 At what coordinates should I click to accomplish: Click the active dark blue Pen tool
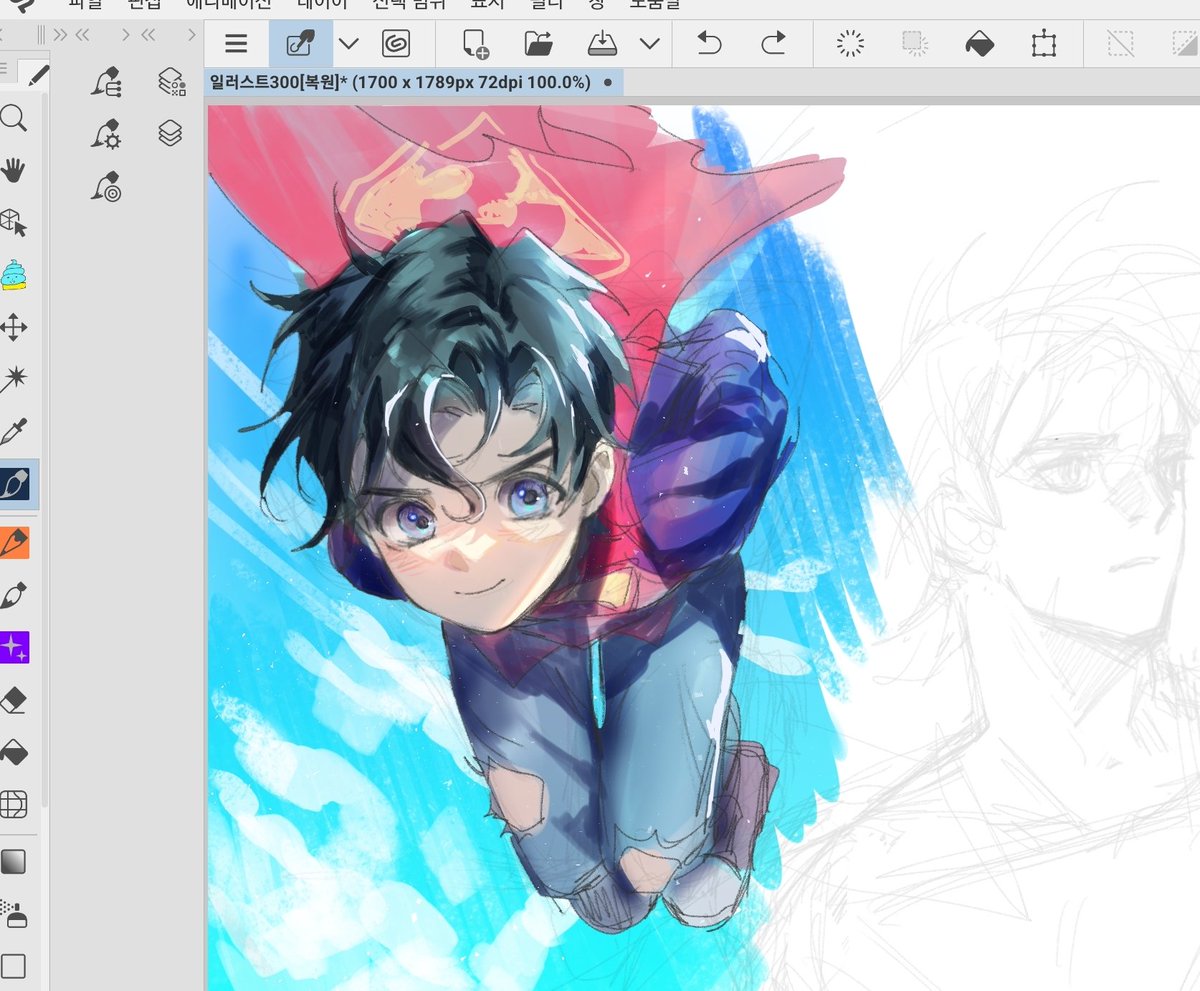click(x=15, y=485)
